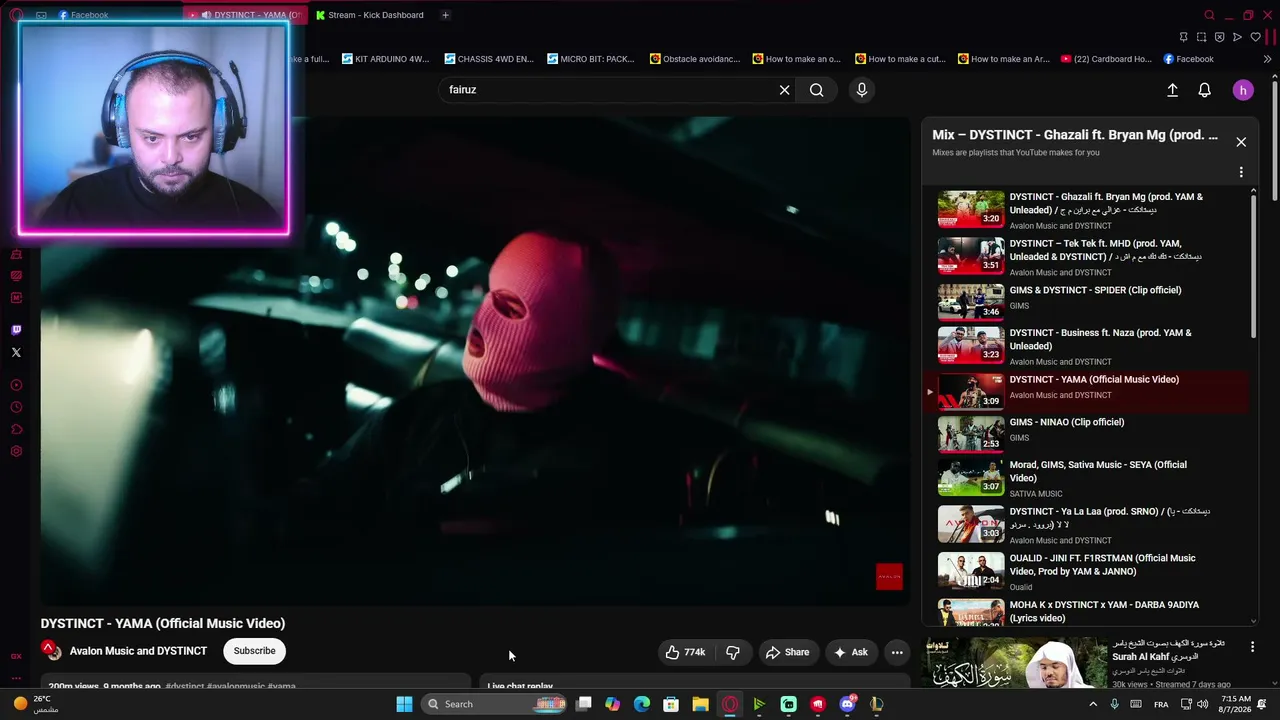Open Extensions from the sidebar puzzle icon

click(x=16, y=429)
